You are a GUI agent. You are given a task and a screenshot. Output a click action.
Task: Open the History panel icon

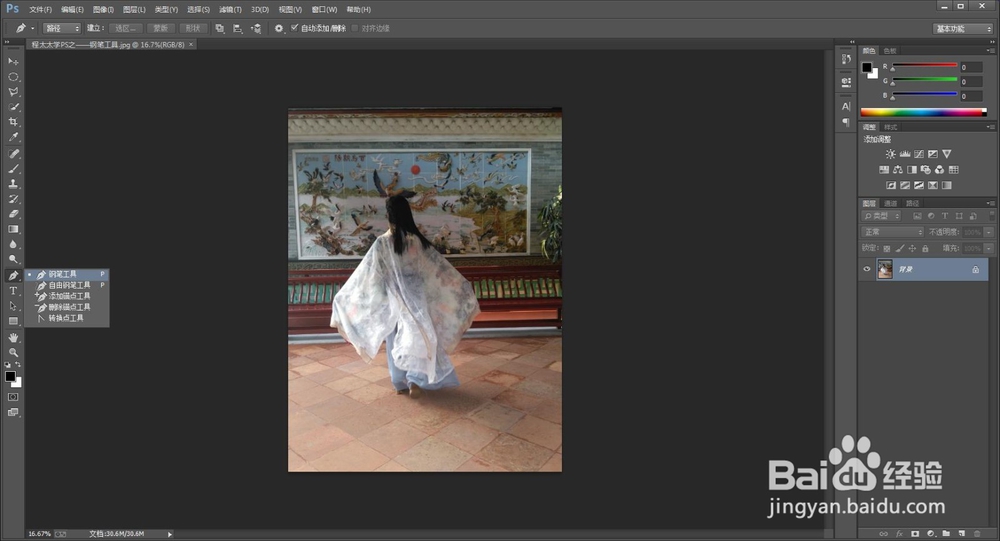tap(846, 59)
